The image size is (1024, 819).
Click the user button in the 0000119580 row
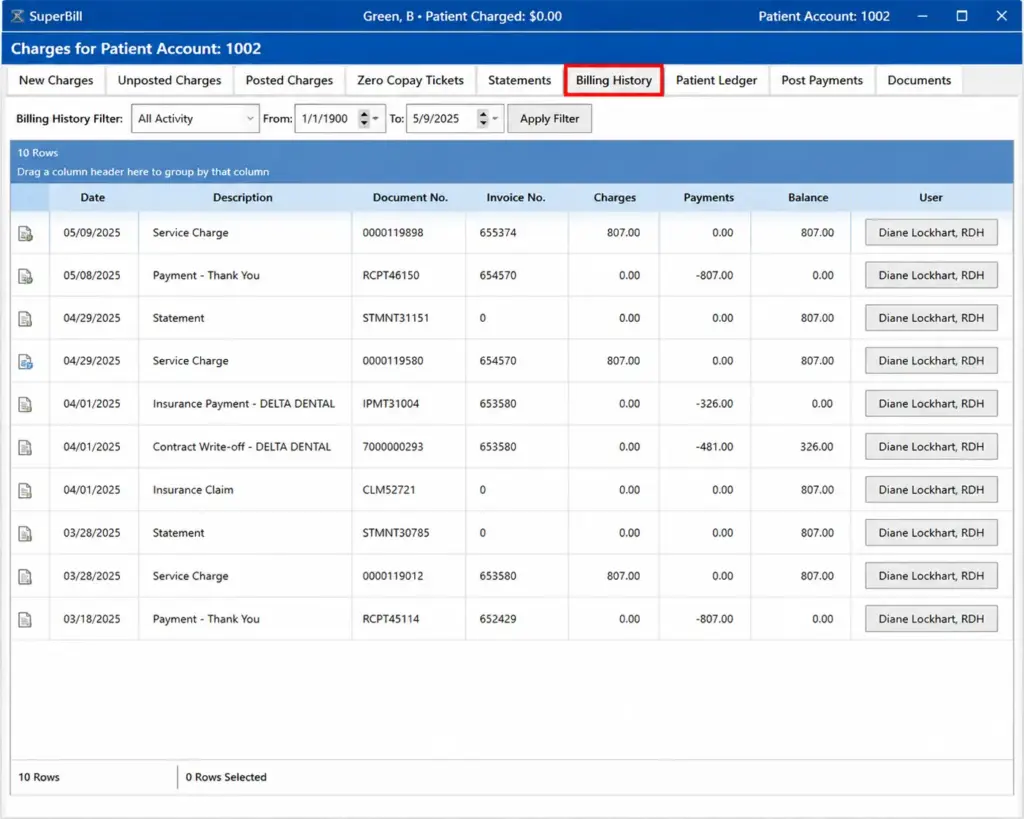click(x=931, y=361)
